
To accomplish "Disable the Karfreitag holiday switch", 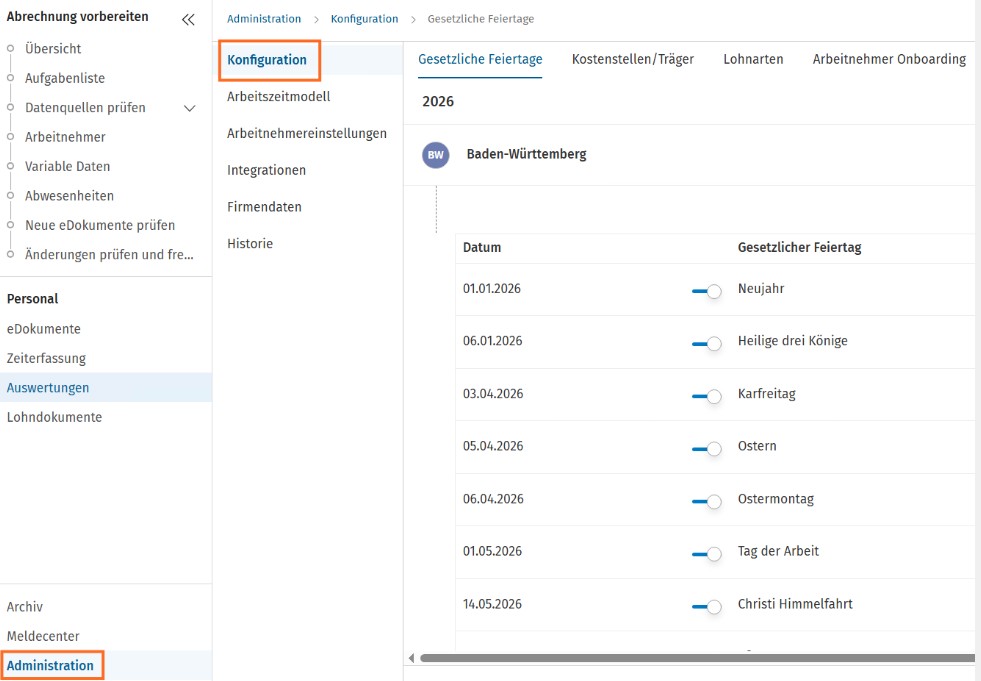I will tap(706, 396).
